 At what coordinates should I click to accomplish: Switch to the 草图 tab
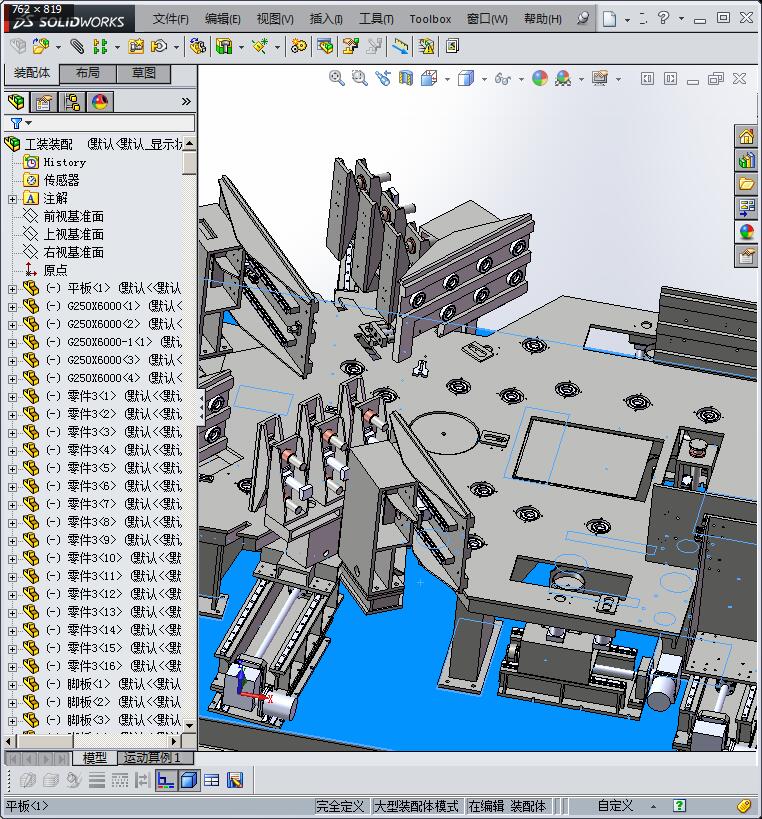pyautogui.click(x=143, y=73)
